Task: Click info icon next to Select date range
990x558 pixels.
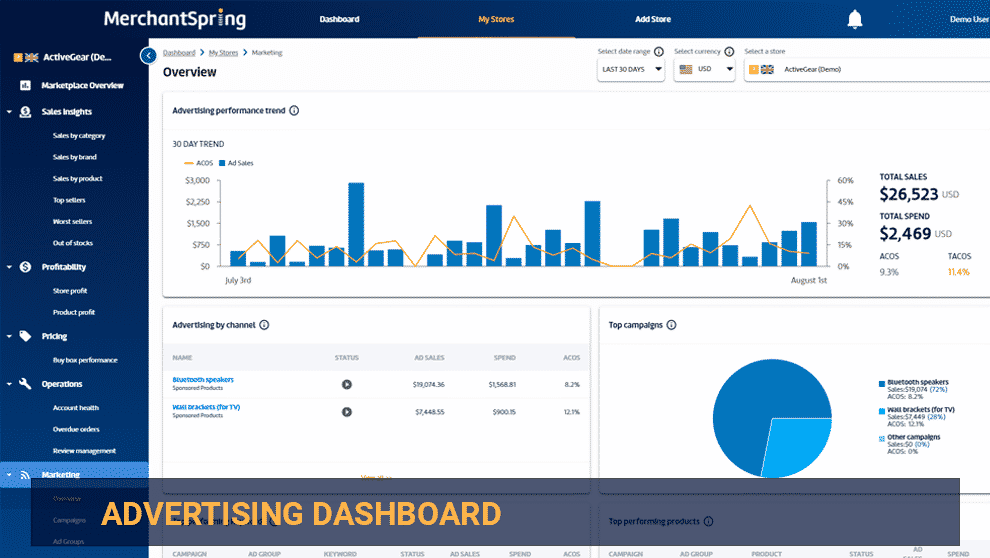Action: (659, 52)
